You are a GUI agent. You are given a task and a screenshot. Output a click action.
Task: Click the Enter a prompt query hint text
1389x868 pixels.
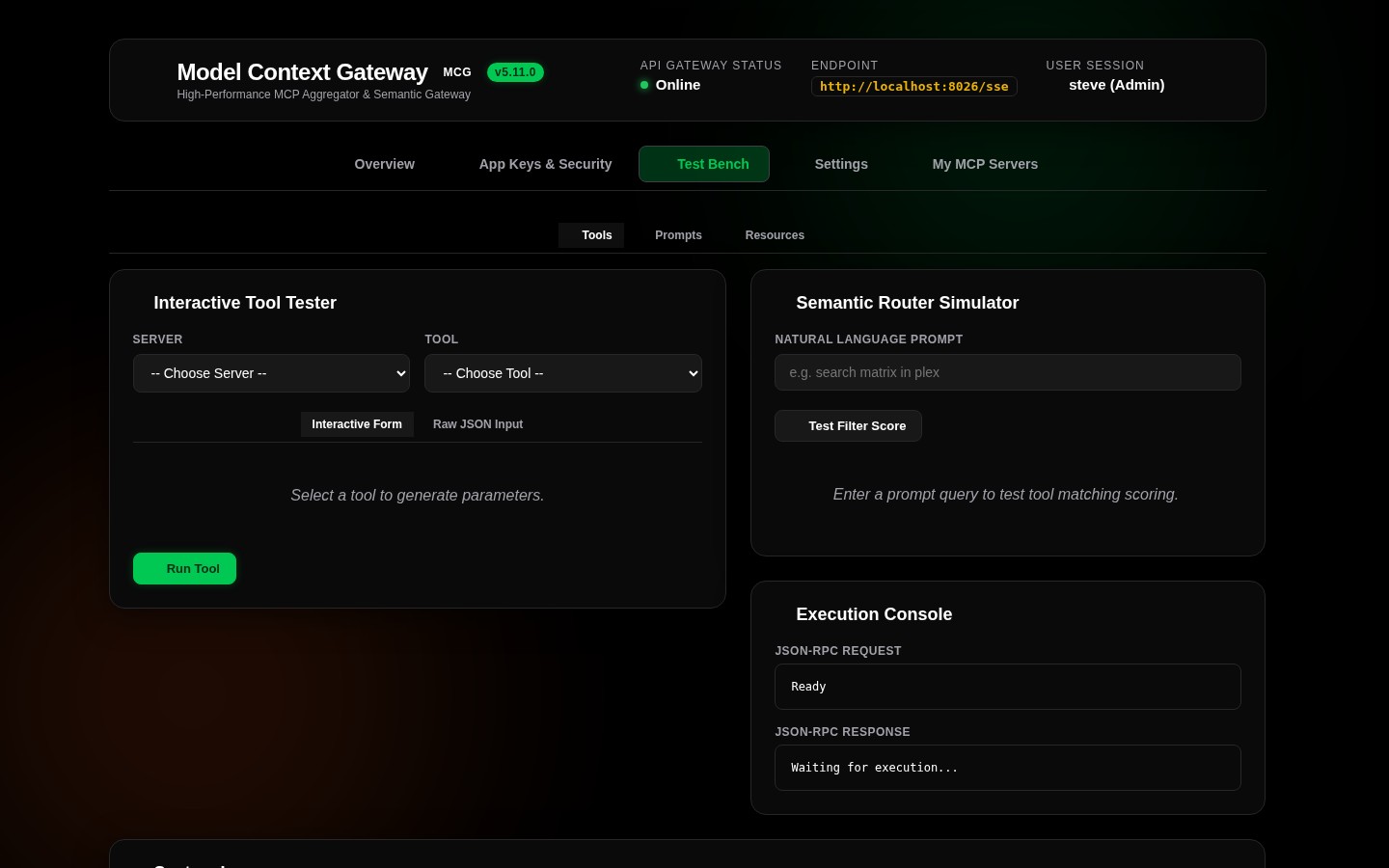tap(1005, 494)
